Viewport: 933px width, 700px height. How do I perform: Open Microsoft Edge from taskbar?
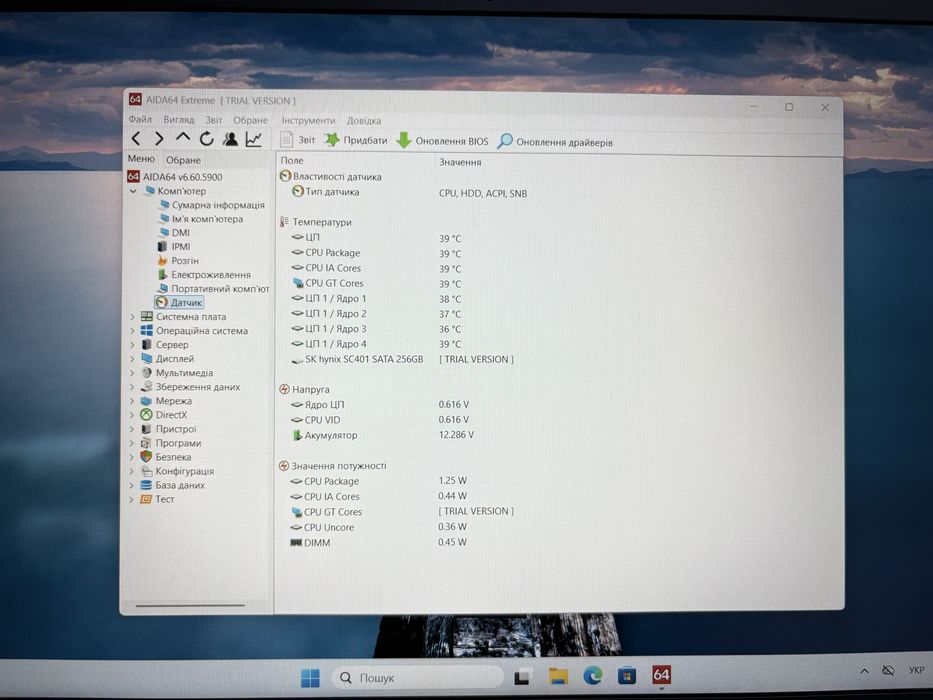[593, 676]
